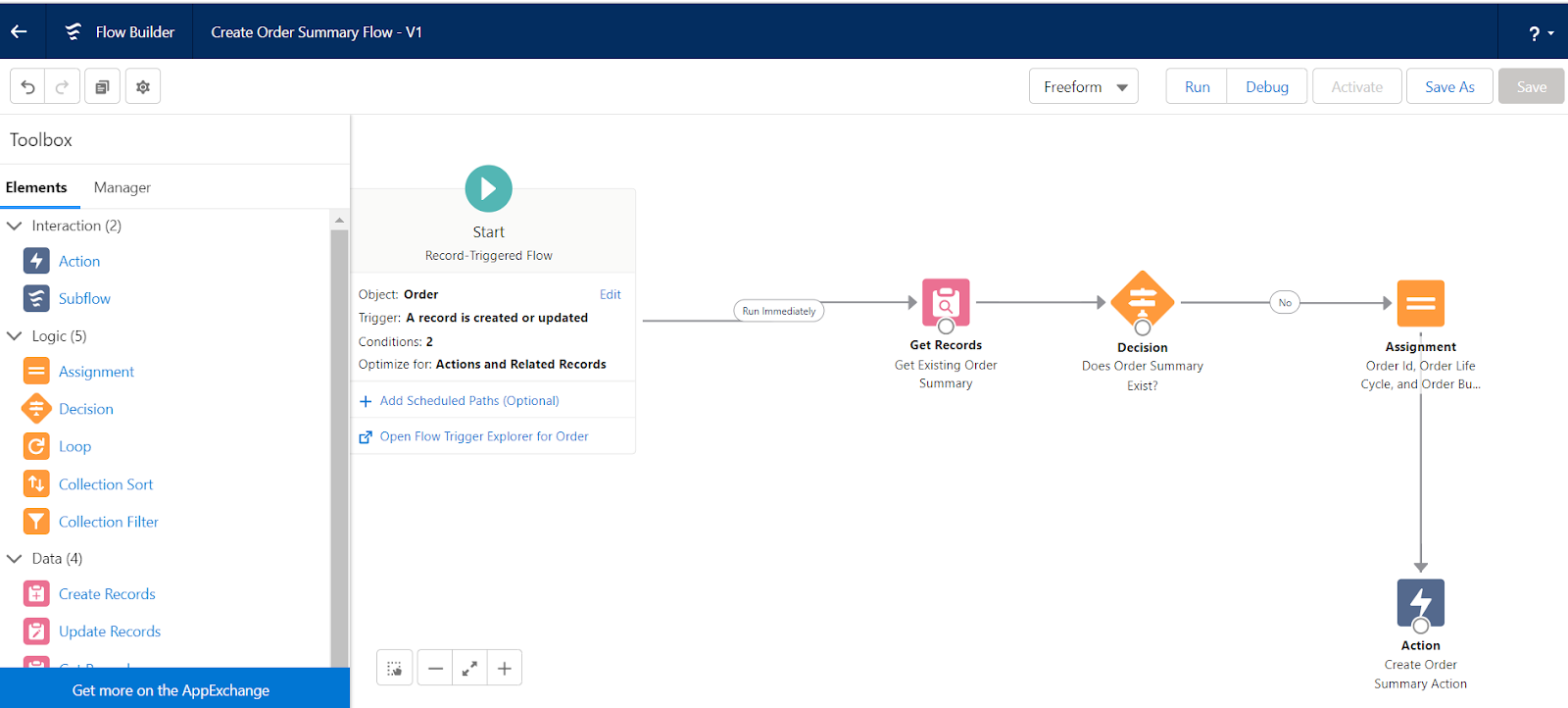Click the Activate button
The image size is (1568, 708).
[1357, 87]
